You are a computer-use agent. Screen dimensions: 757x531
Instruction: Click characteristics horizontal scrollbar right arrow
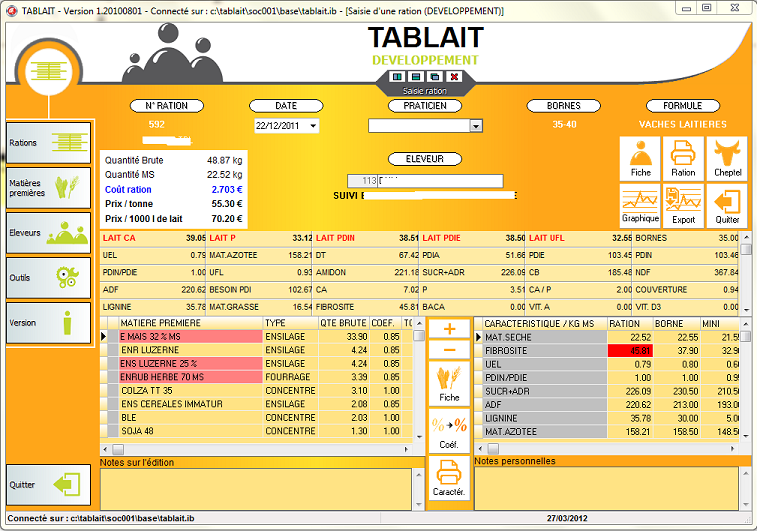(733, 448)
